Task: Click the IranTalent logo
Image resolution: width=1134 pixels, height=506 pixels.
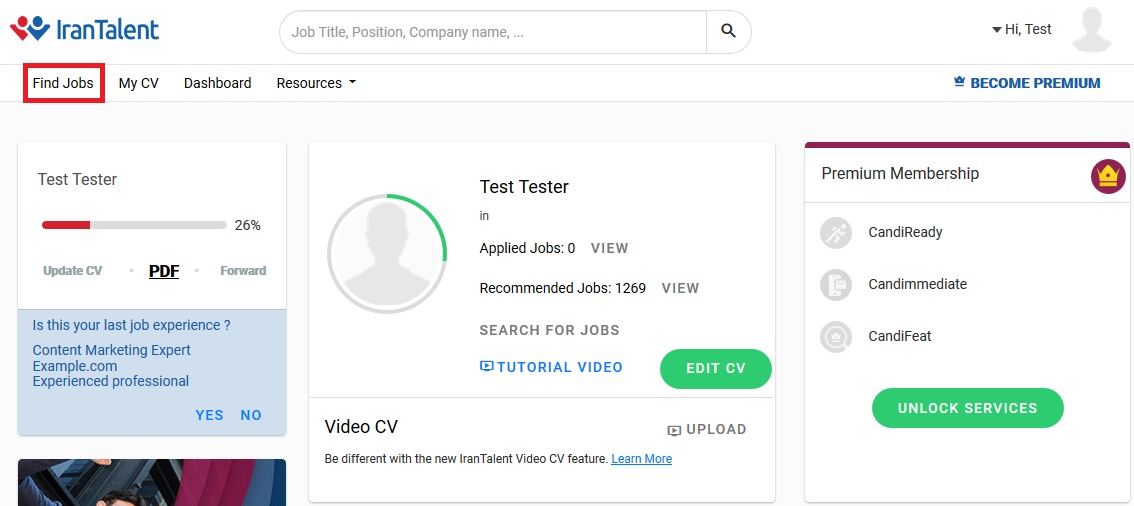Action: click(x=85, y=29)
